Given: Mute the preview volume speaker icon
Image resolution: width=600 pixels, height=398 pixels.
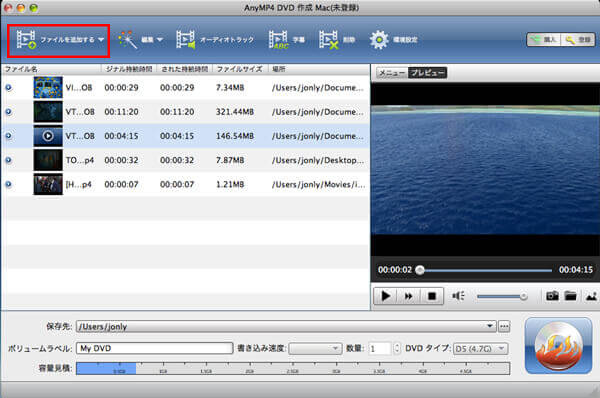Looking at the screenshot, I should [x=458, y=296].
